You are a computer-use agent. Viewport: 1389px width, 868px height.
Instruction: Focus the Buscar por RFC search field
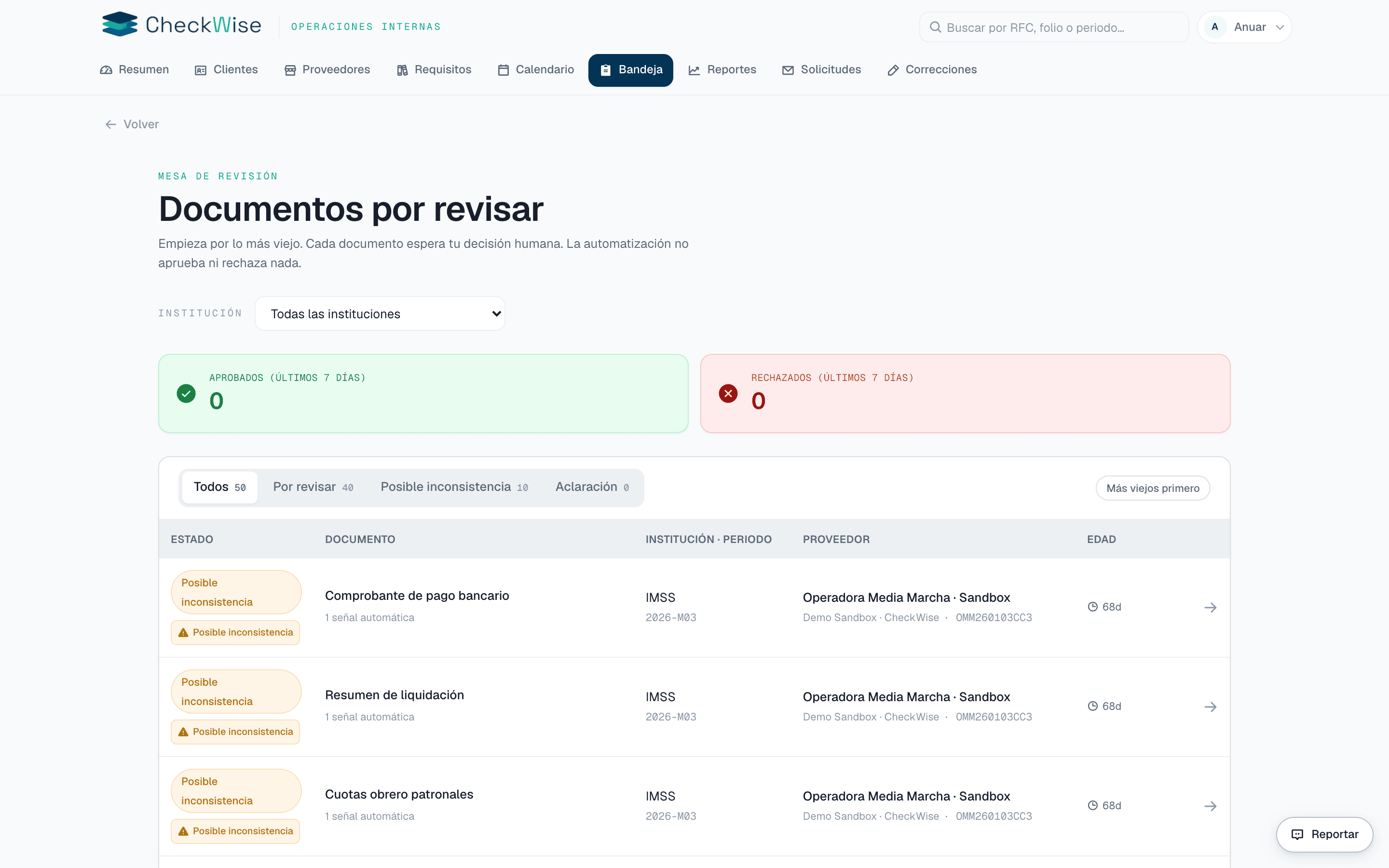click(1054, 27)
